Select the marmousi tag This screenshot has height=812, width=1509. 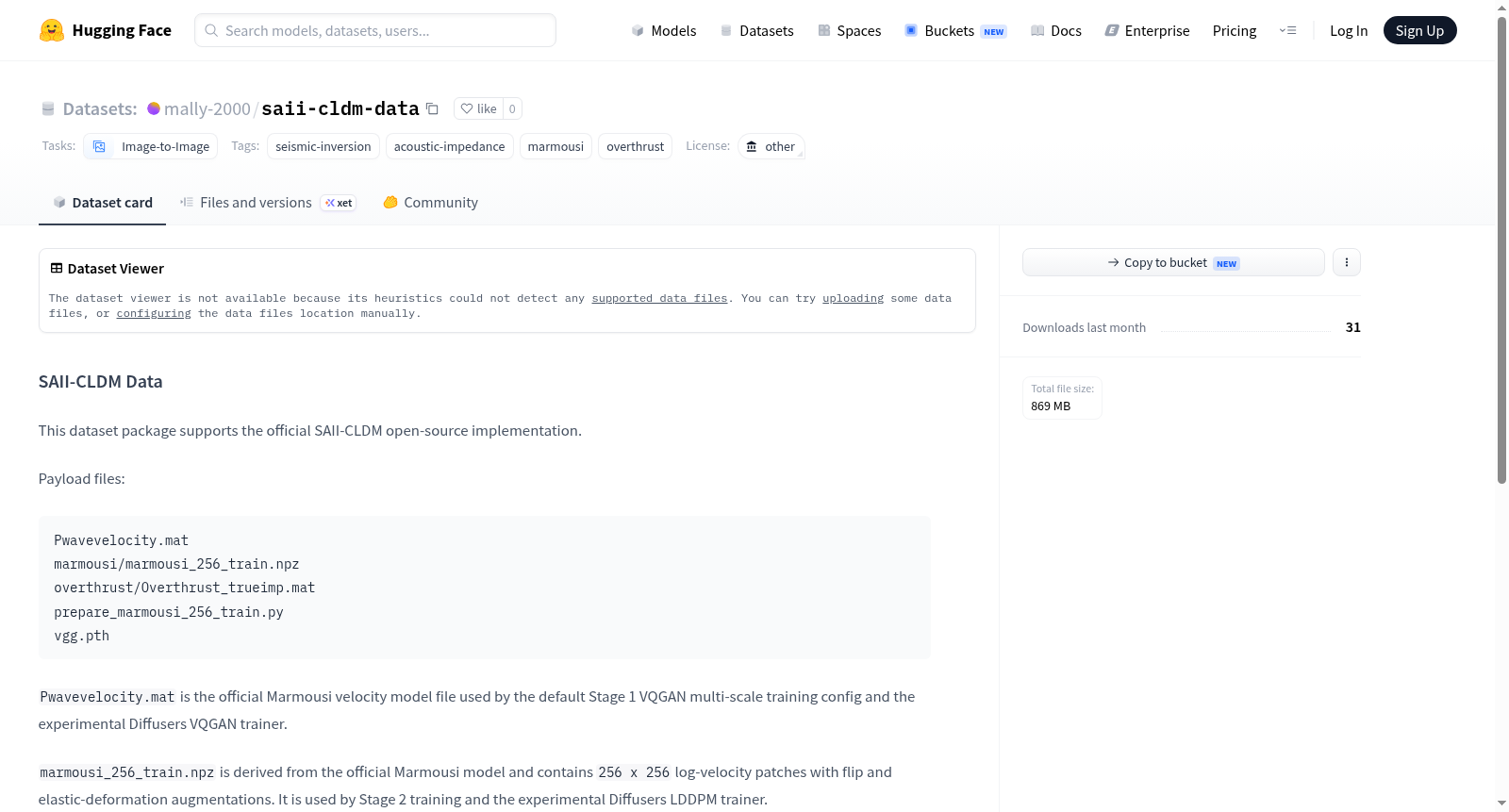[x=556, y=146]
